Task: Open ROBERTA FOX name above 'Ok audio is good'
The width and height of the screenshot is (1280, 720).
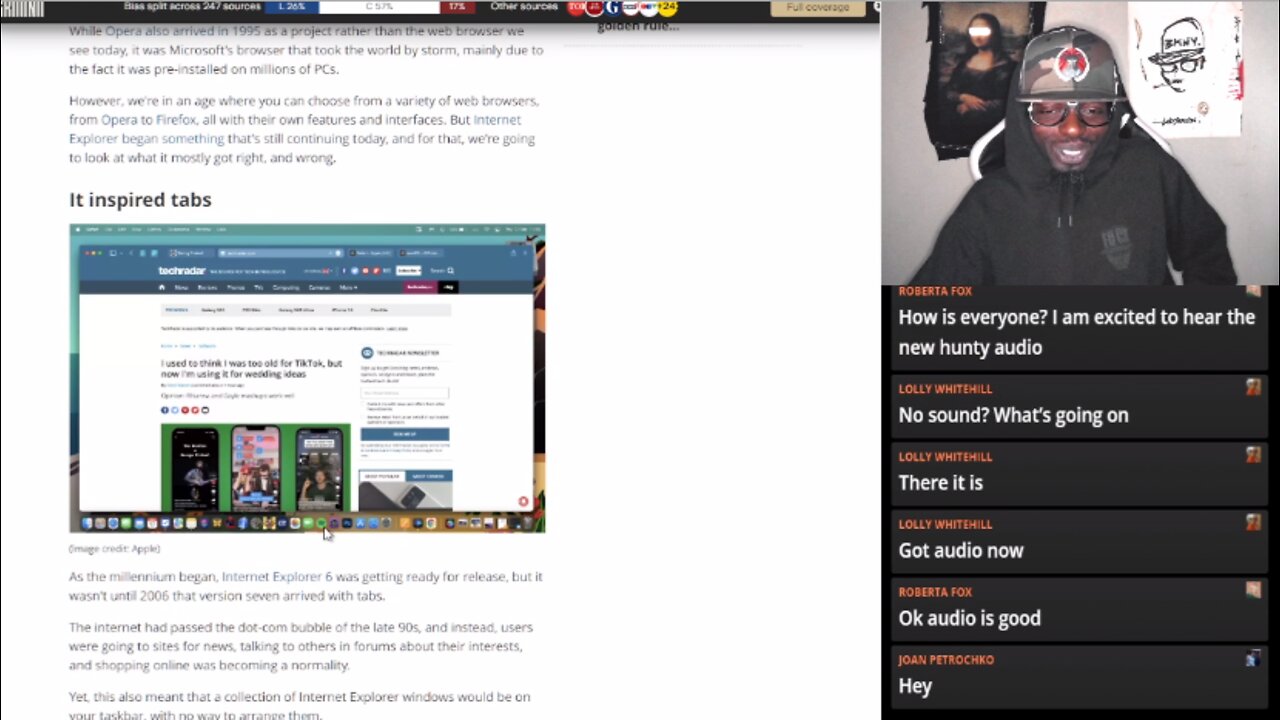Action: 935,592
